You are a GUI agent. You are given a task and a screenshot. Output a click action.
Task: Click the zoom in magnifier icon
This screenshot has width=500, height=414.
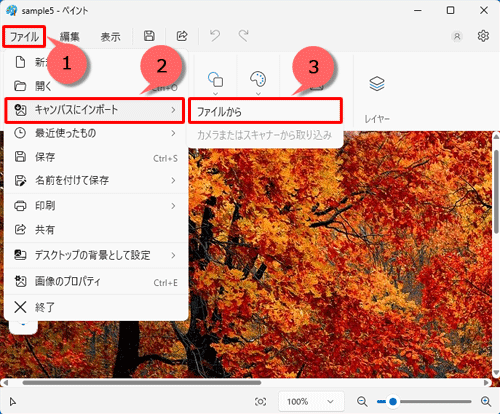486,401
